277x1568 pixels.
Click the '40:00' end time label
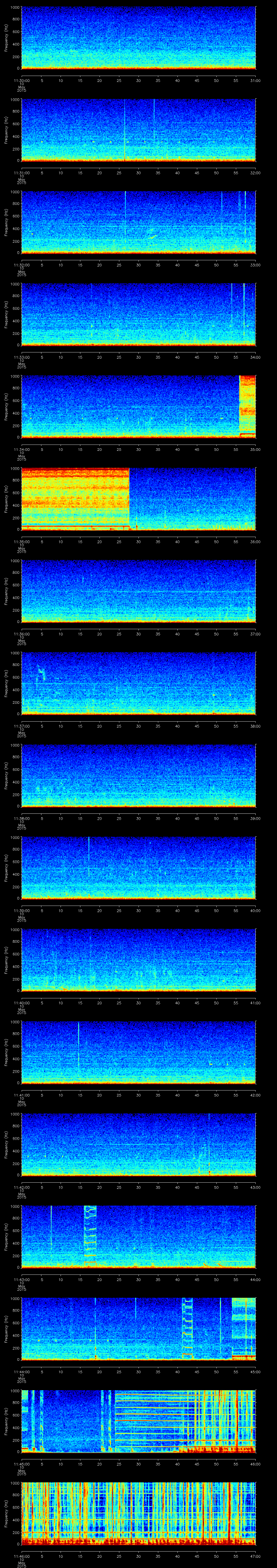tap(256, 910)
